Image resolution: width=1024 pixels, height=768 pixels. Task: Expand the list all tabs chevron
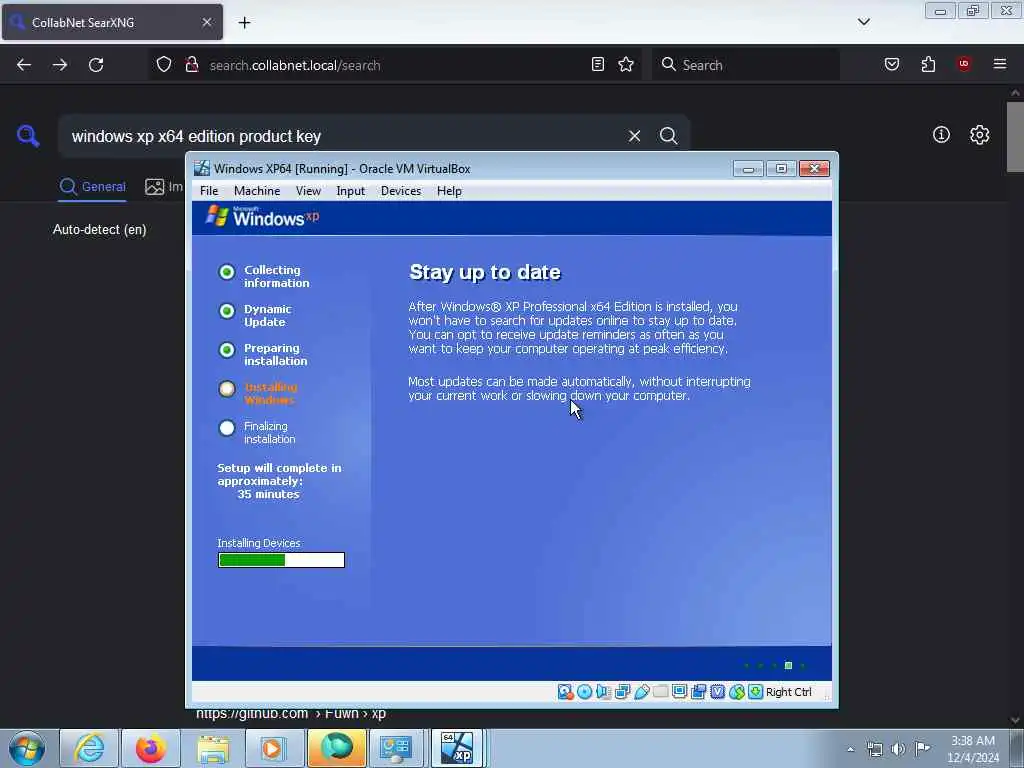click(863, 22)
